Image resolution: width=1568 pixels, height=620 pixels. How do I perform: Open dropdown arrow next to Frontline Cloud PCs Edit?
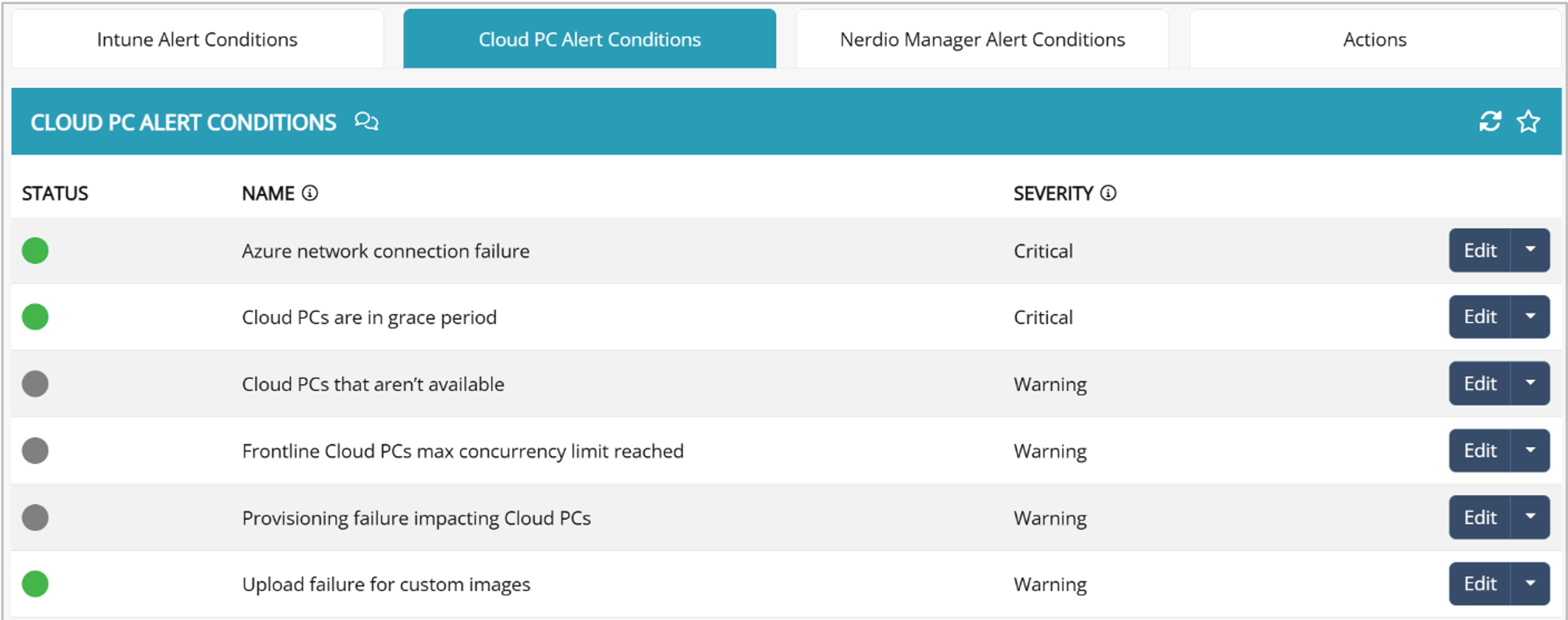pos(1530,450)
